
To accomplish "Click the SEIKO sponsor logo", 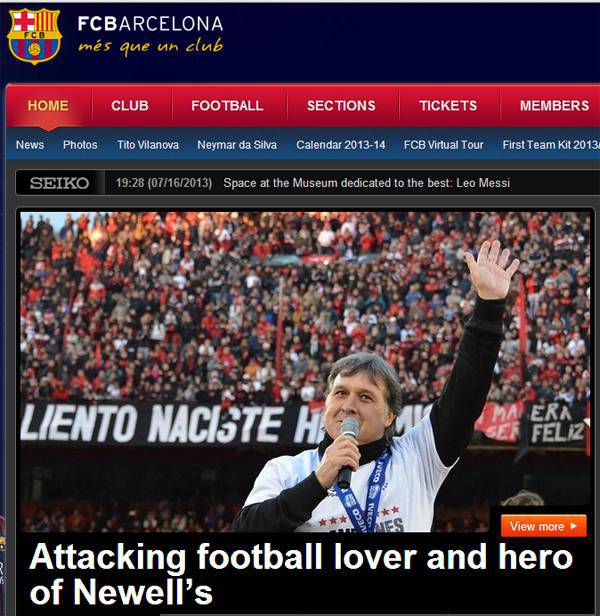I will pyautogui.click(x=60, y=183).
